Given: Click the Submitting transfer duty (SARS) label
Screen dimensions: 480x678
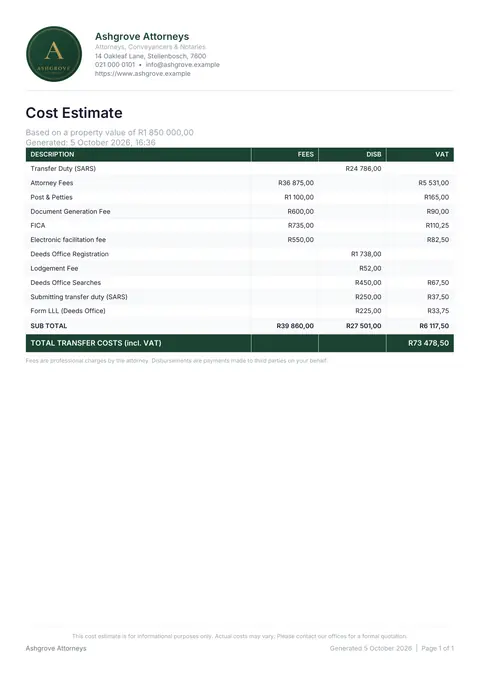Looking at the screenshot, I should point(79,297).
